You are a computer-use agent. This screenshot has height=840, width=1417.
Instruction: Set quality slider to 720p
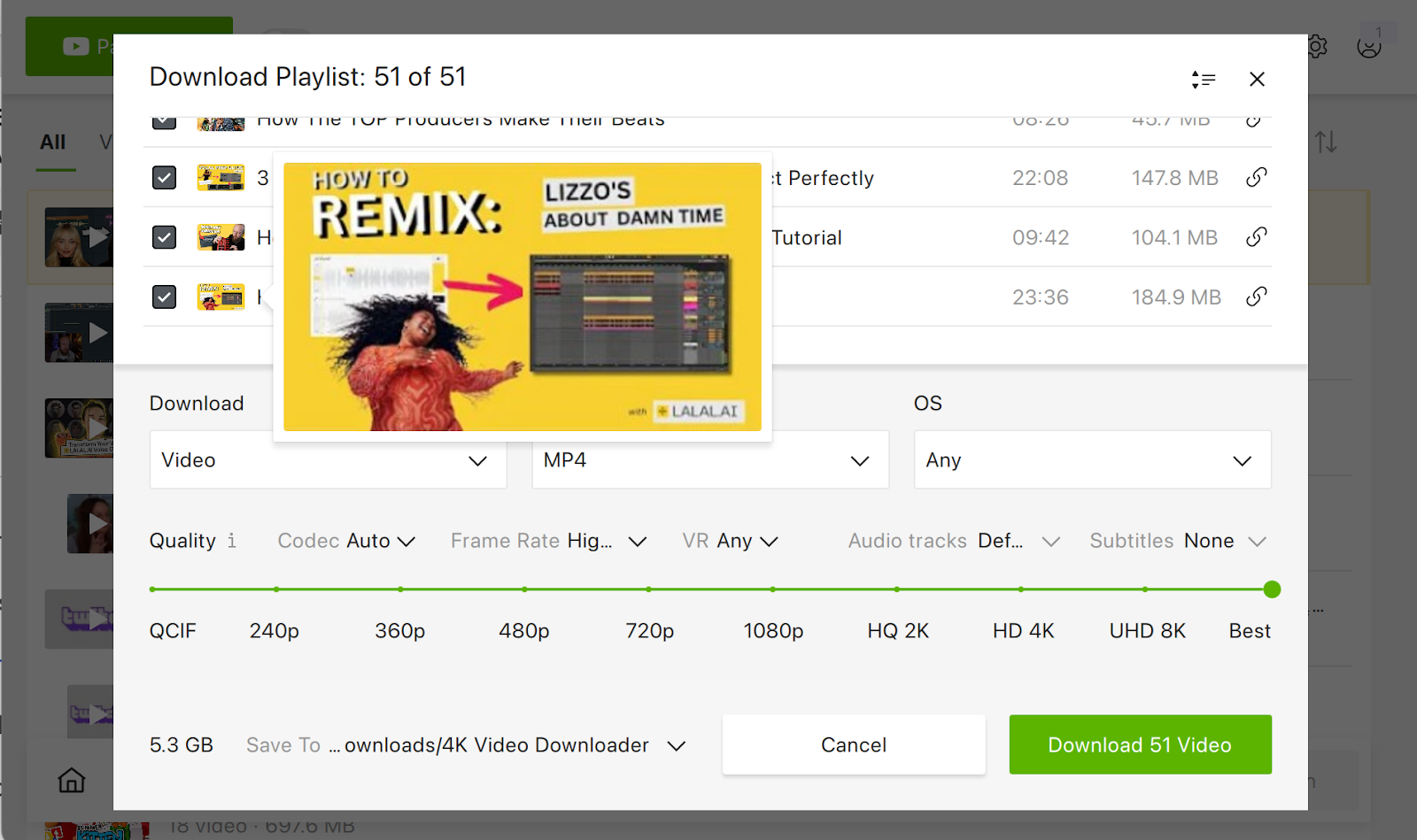coord(648,590)
